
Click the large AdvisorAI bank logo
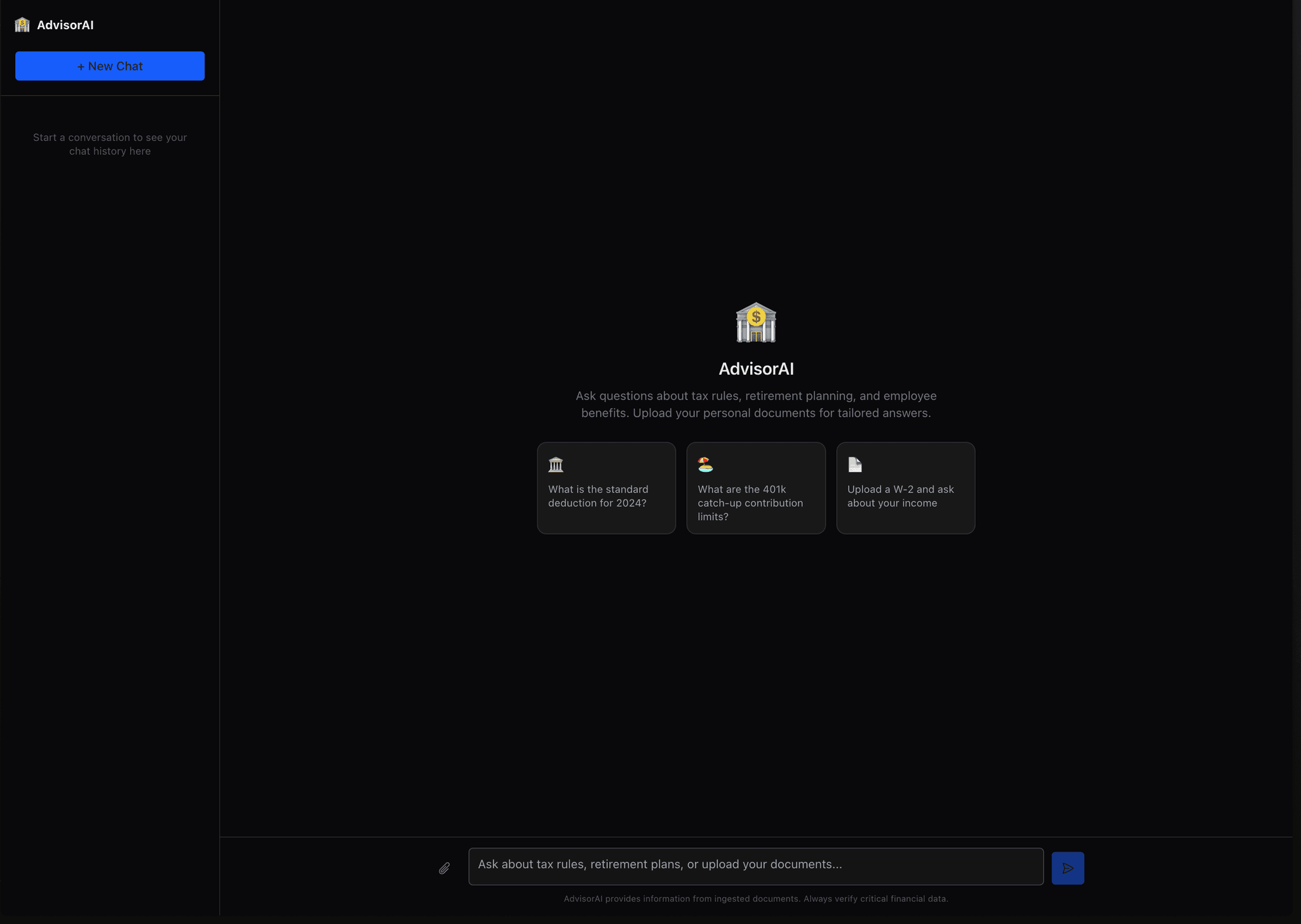(755, 322)
